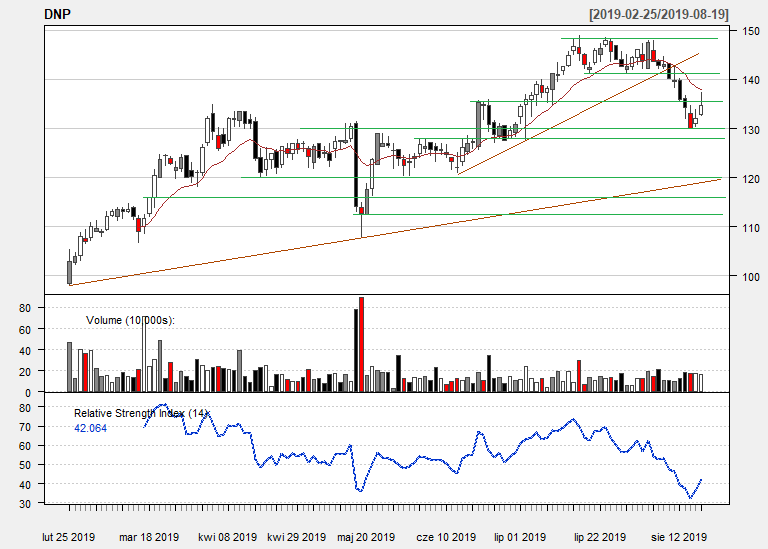
Task: Click the RSI axis 50 label
Action: click(x=25, y=465)
